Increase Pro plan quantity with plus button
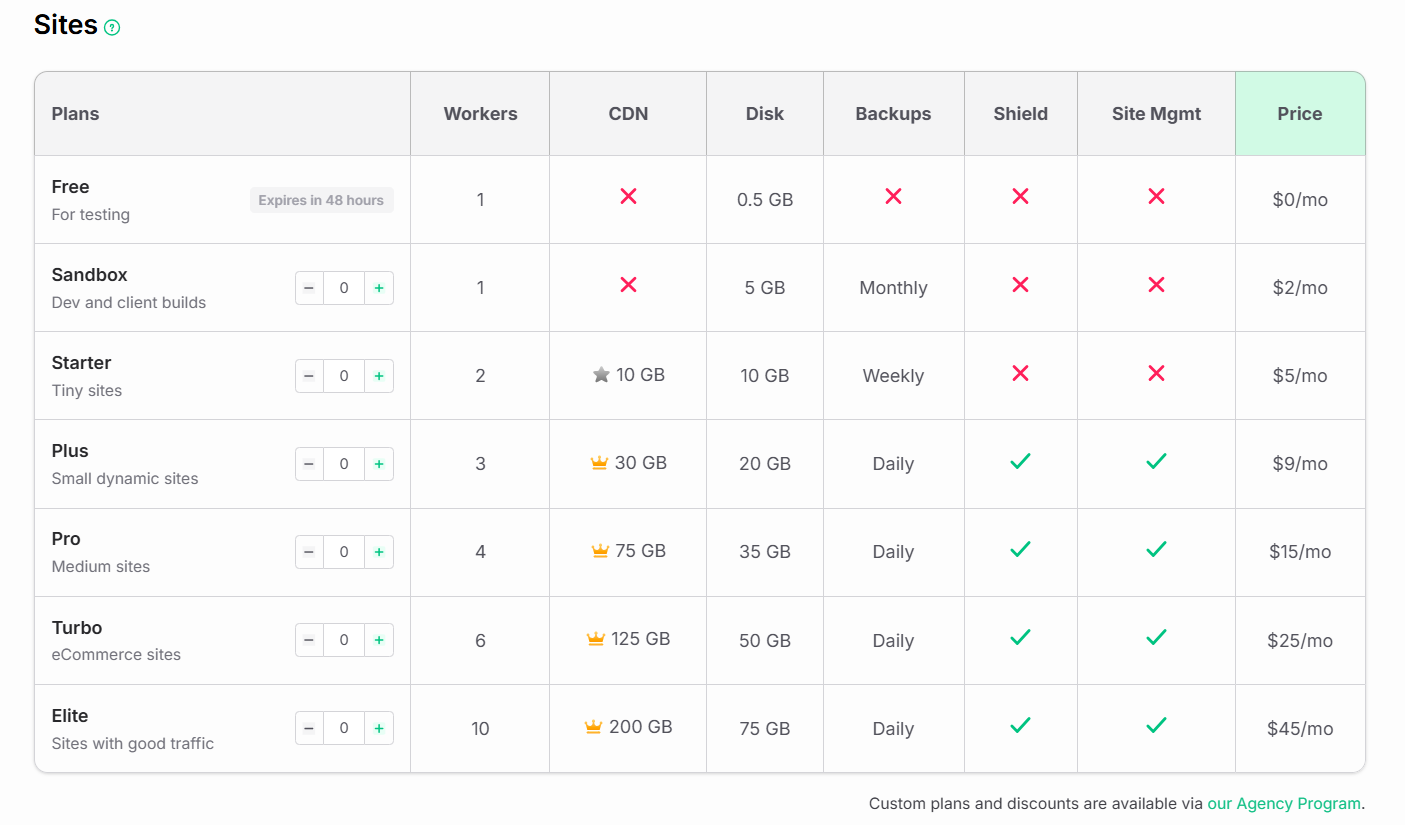The width and height of the screenshot is (1405, 825). coord(379,552)
